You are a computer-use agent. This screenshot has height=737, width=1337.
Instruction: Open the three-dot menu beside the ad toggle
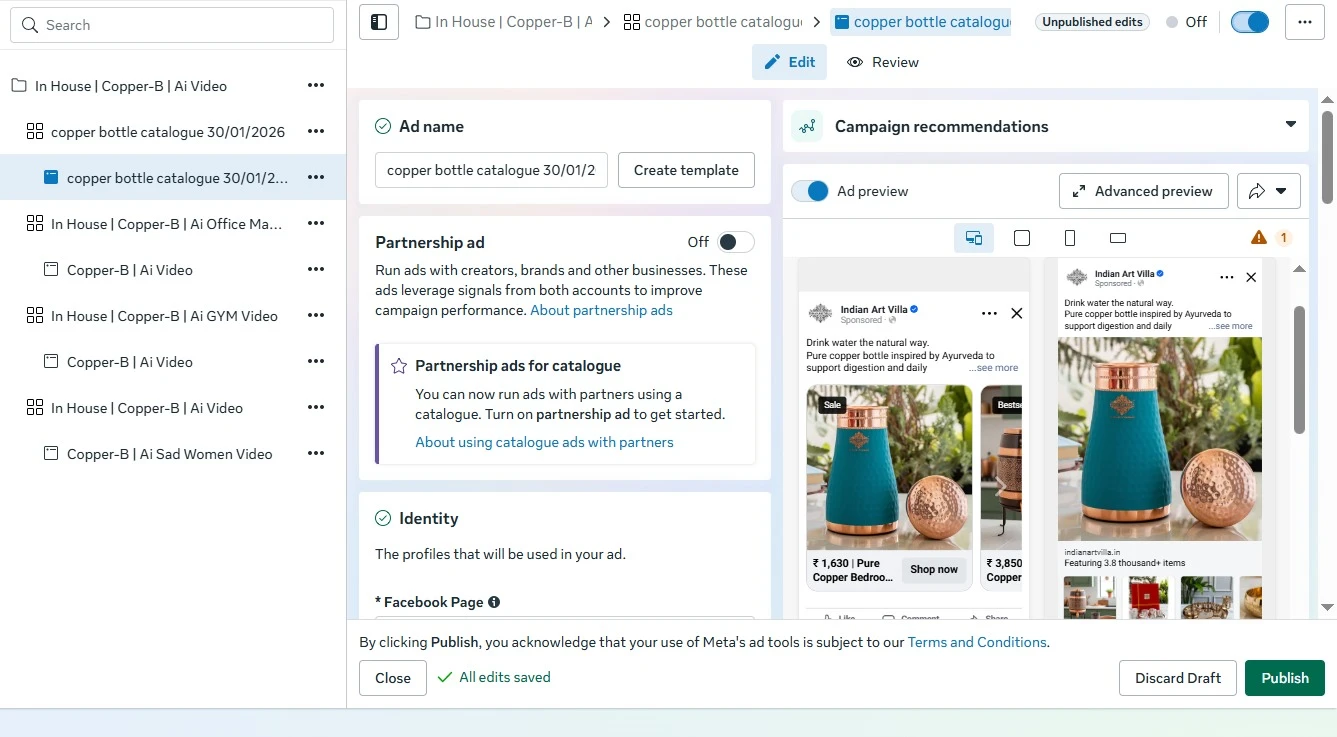coord(1305,22)
